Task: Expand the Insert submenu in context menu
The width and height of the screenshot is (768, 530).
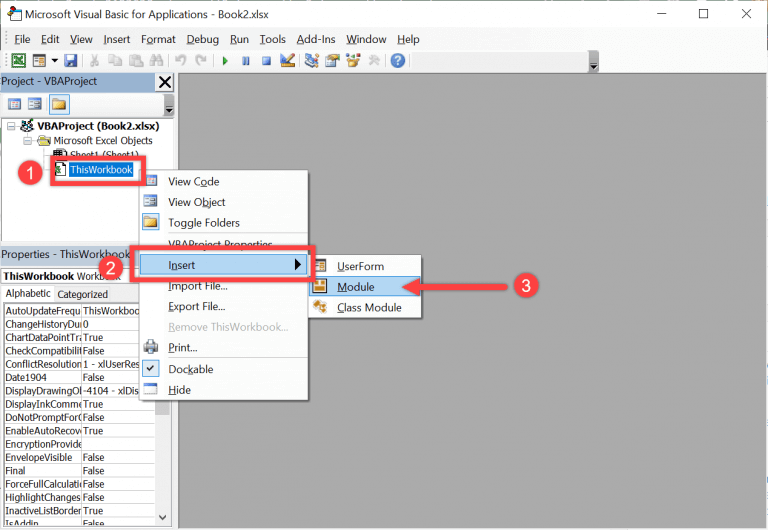Action: click(x=224, y=265)
